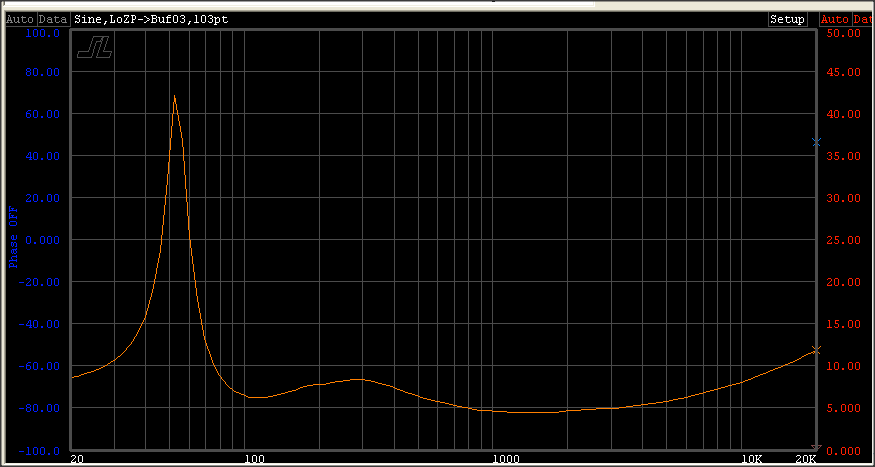The height and width of the screenshot is (467, 875).
Task: Click the blue -60.00 value on the left axis
Action: 39,366
